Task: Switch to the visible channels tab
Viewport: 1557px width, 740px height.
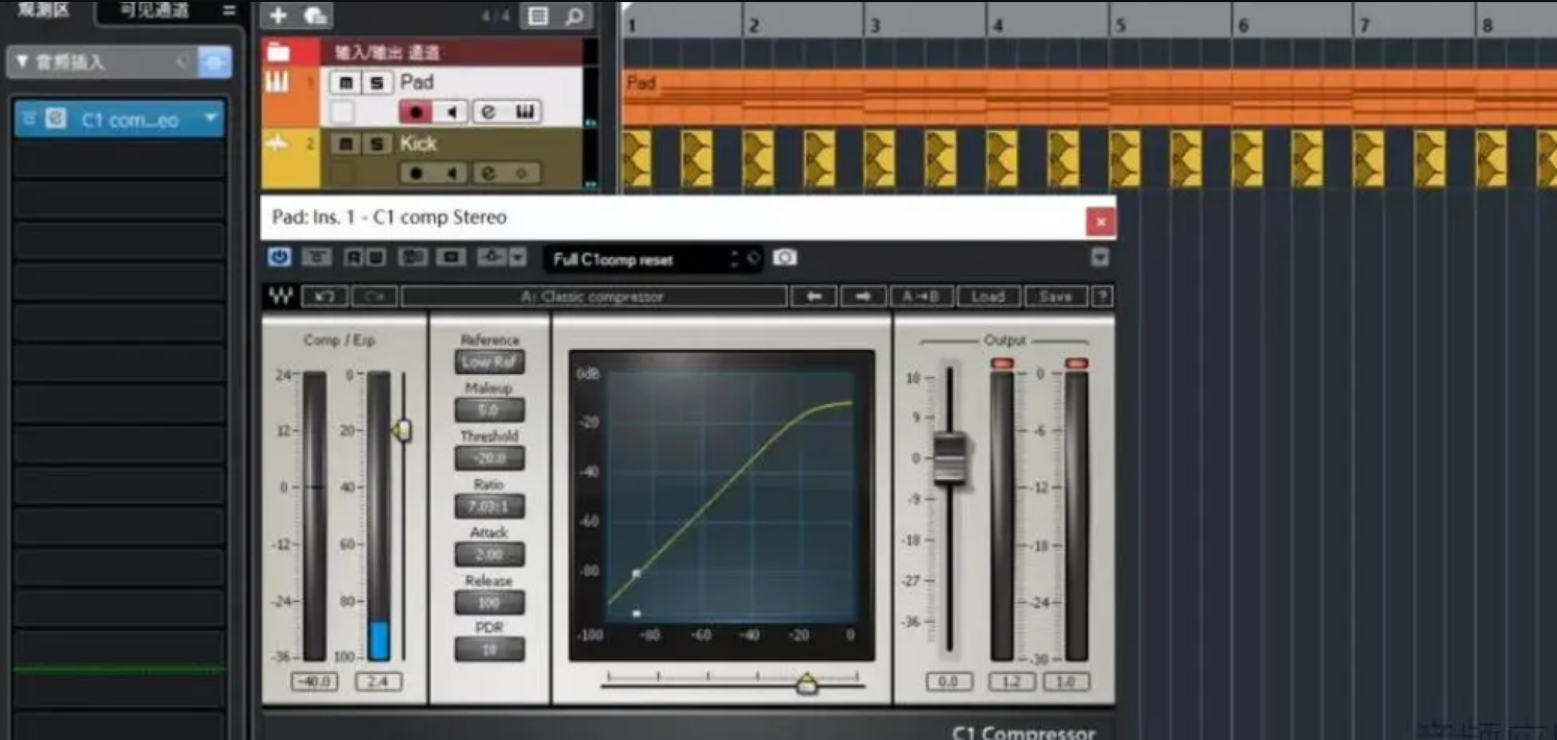Action: pos(154,11)
